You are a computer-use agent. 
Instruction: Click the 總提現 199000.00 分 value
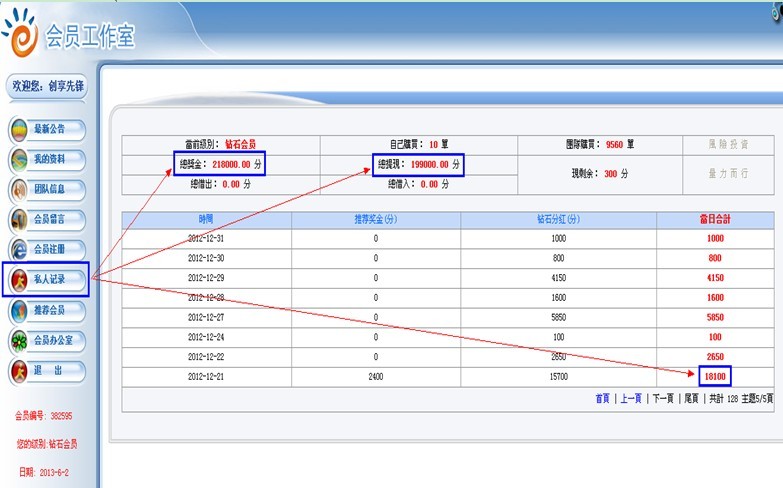tap(418, 164)
